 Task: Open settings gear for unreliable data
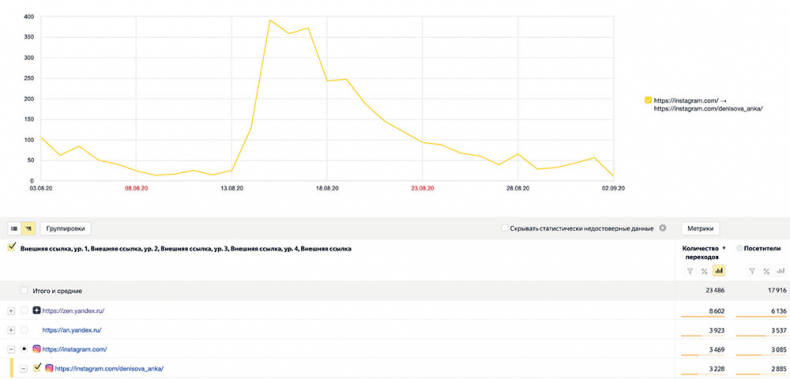pyautogui.click(x=663, y=228)
